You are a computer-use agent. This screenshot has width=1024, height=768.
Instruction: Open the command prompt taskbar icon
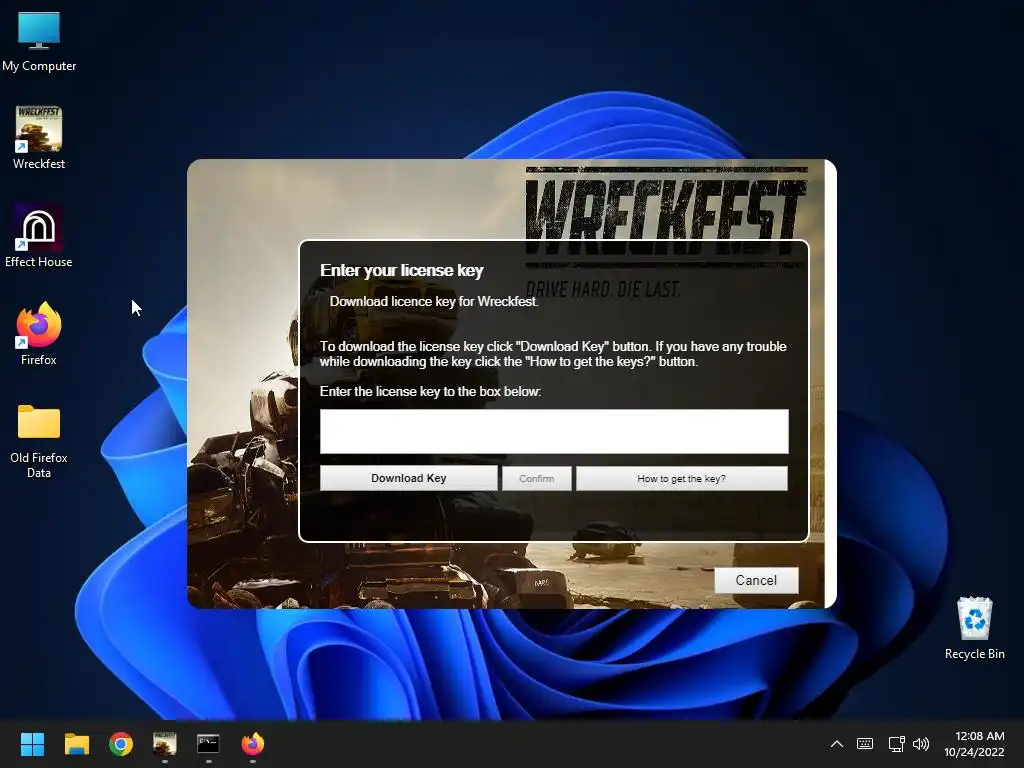[x=208, y=744]
